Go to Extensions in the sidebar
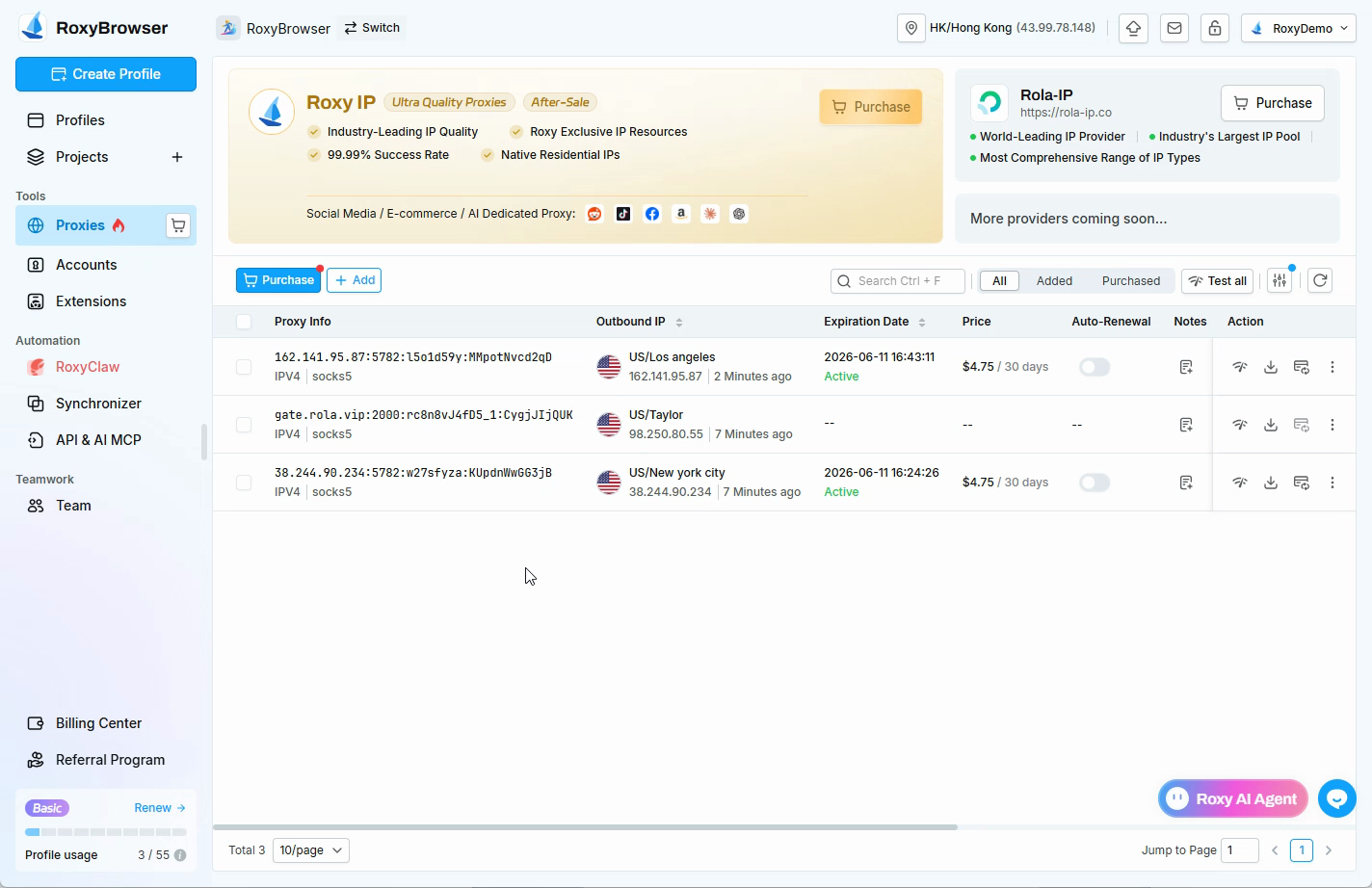This screenshot has height=888, width=1372. (106, 301)
